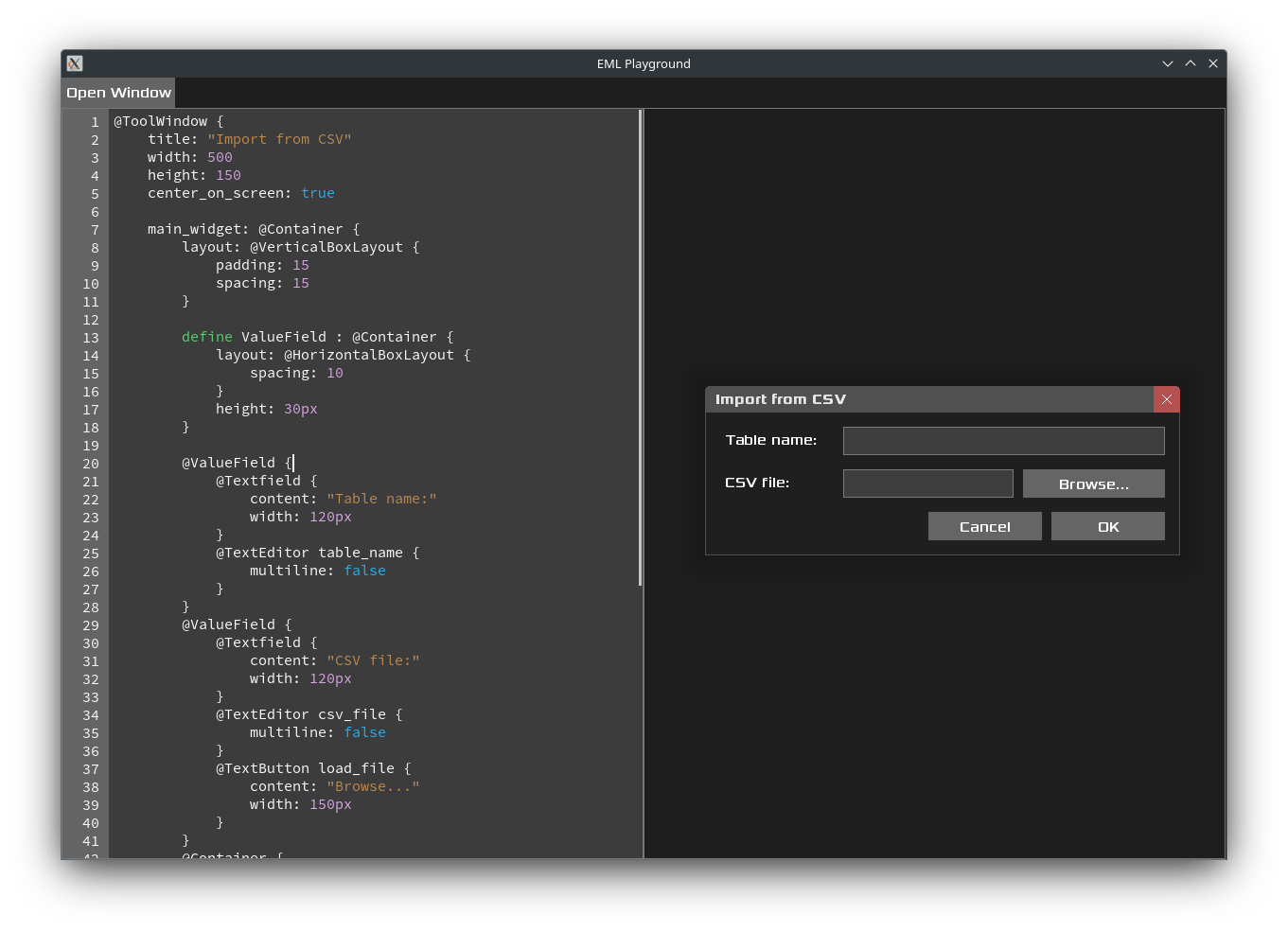Viewport: 1288px width, 932px height.
Task: Click "layout: @HorizontalBoxLayout {" line
Action: click(343, 355)
